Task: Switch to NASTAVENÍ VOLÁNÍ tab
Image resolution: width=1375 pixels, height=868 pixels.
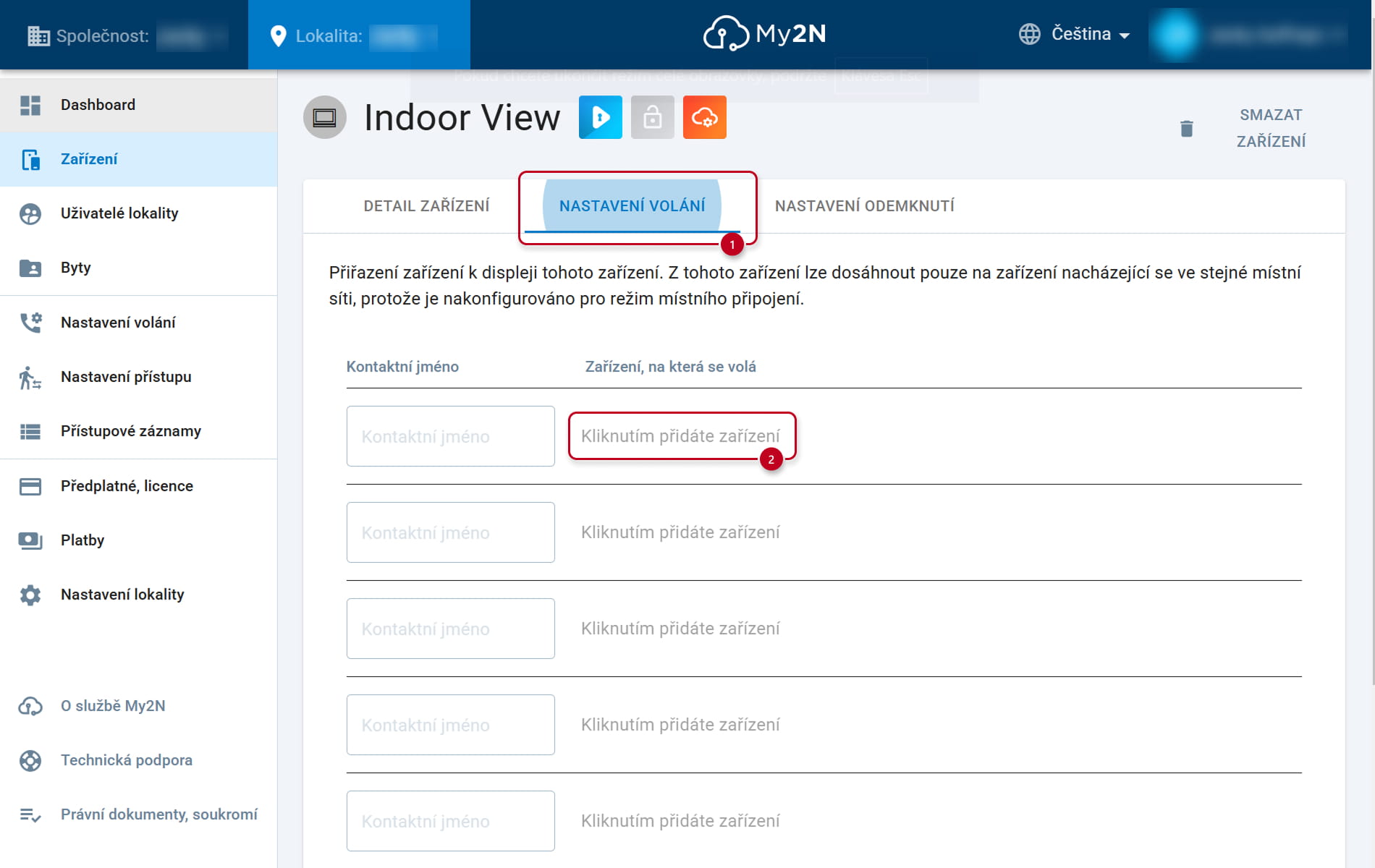Action: (x=632, y=206)
